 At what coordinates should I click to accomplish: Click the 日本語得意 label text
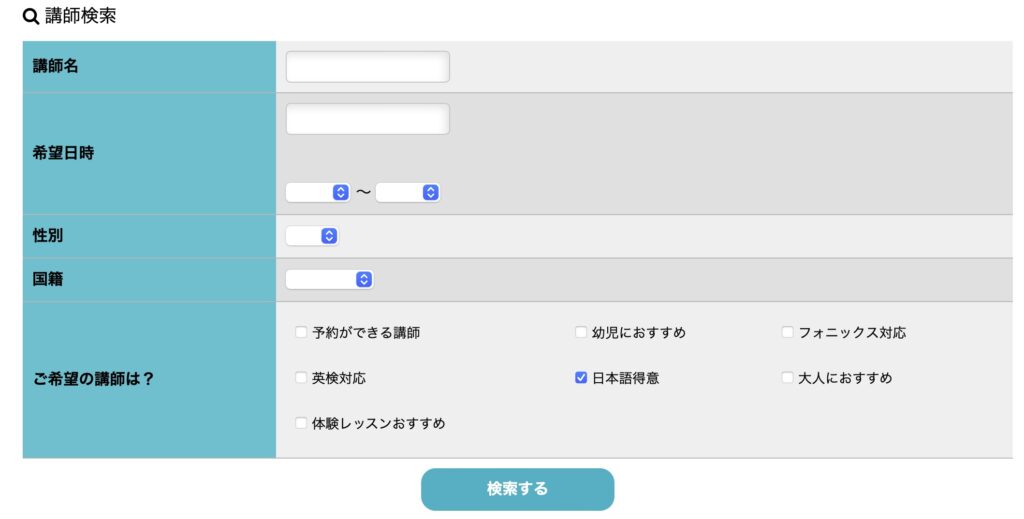pyautogui.click(x=625, y=378)
